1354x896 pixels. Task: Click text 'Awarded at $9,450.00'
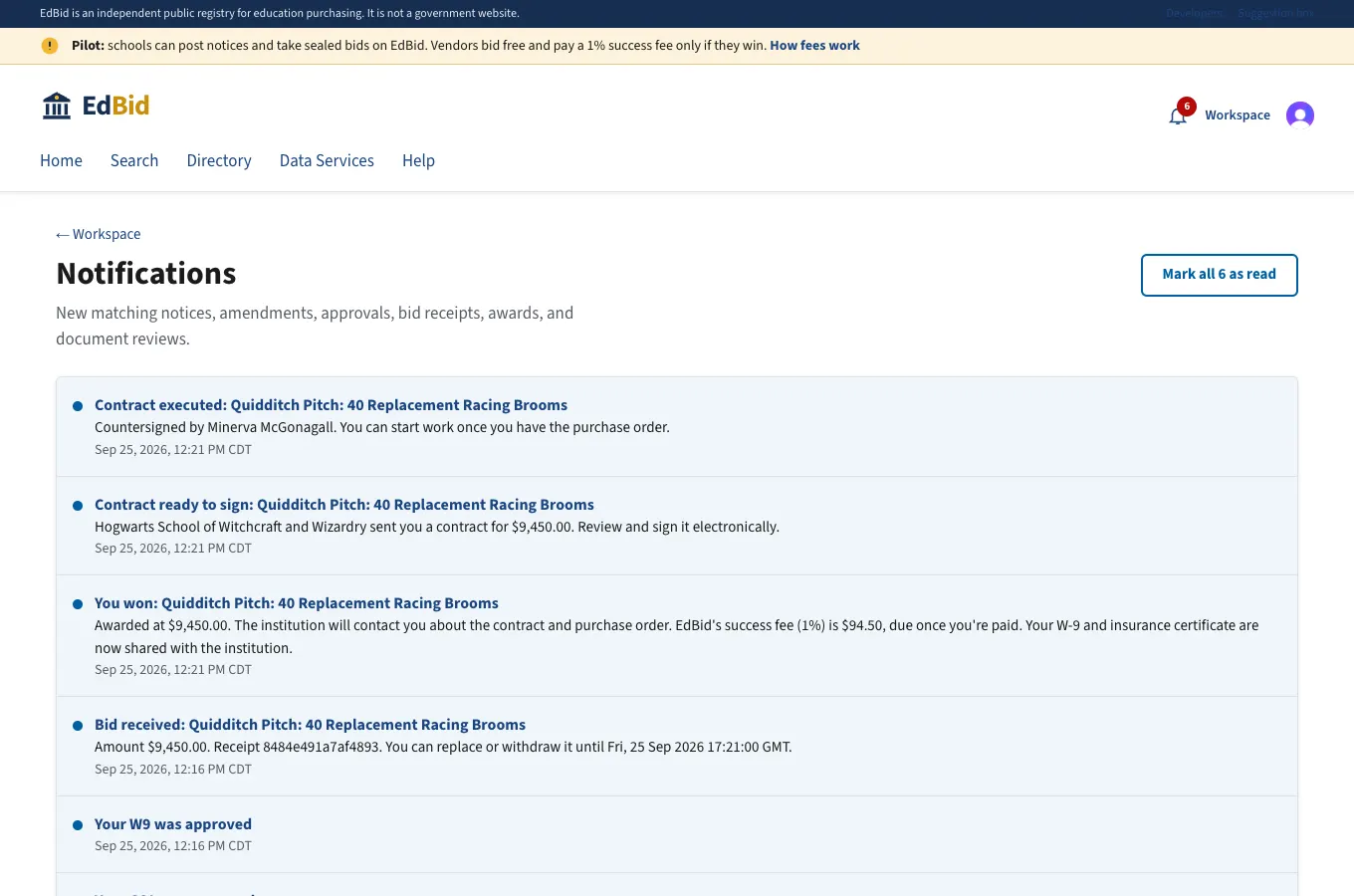(x=162, y=625)
